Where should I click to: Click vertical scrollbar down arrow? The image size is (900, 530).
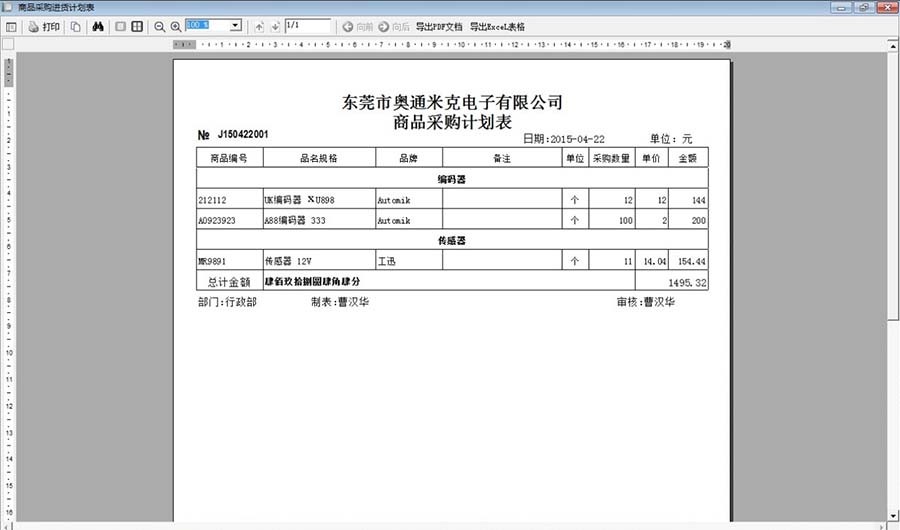(x=893, y=516)
